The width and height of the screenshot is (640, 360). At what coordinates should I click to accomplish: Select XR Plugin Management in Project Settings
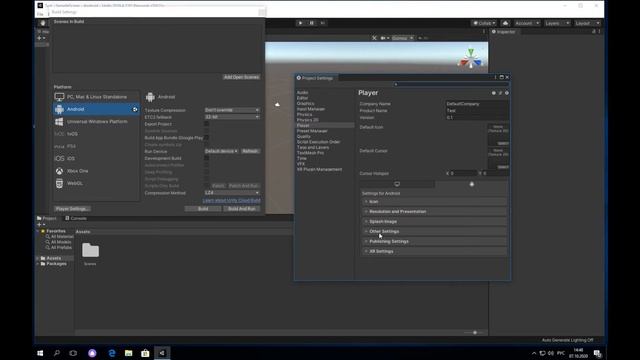tap(319, 169)
